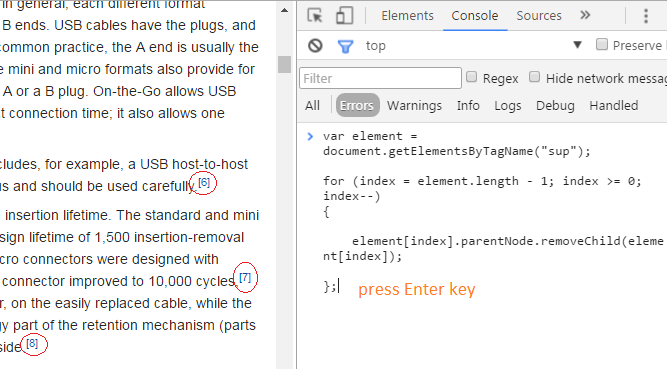Select the Errors level filter
Screen dimensions: 667x369
tap(357, 106)
